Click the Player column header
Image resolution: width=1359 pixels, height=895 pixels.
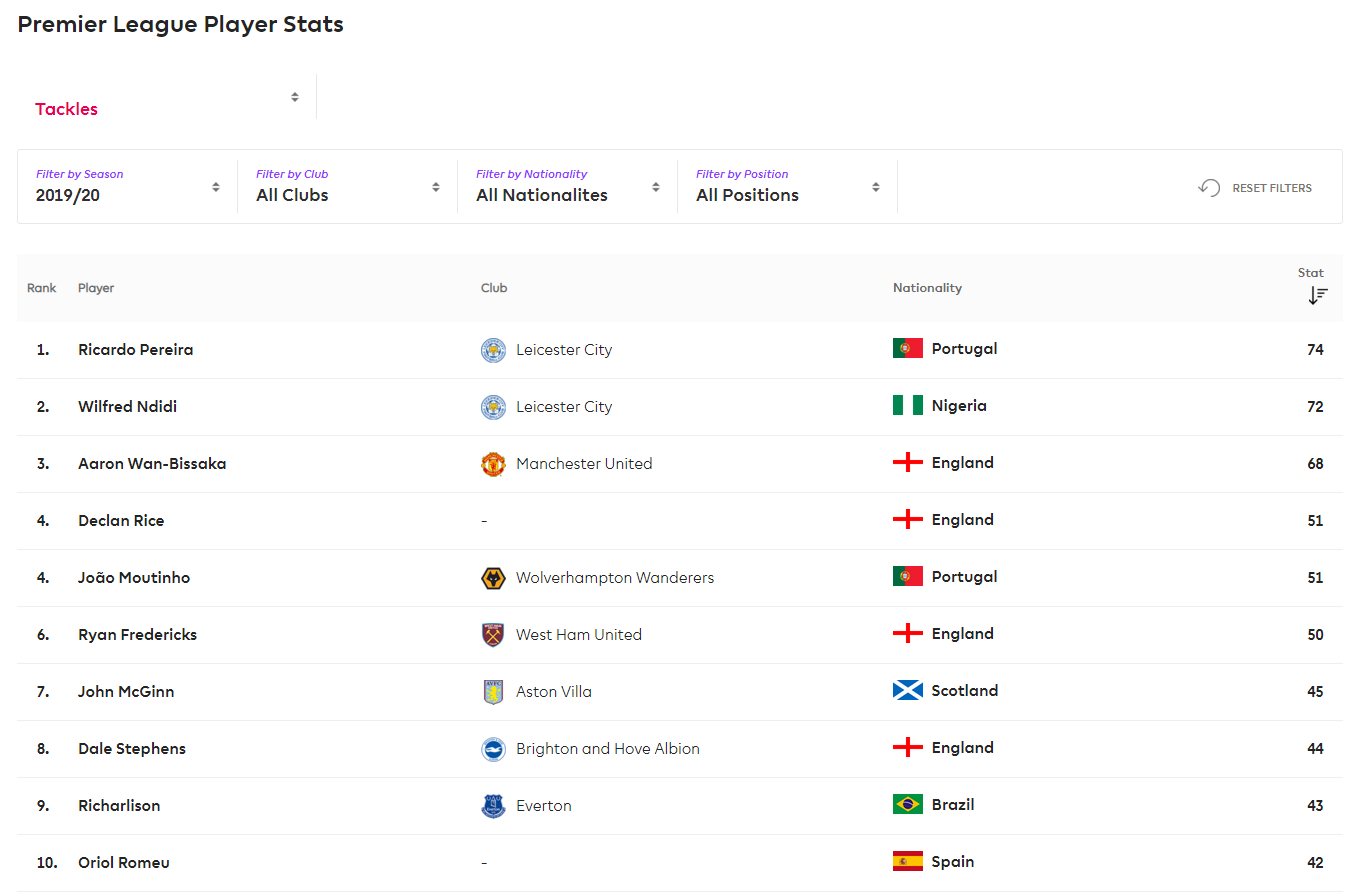(x=96, y=288)
